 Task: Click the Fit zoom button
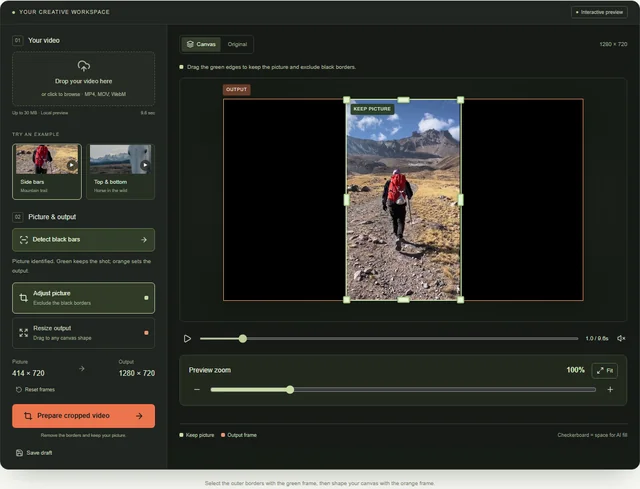[x=604, y=371]
